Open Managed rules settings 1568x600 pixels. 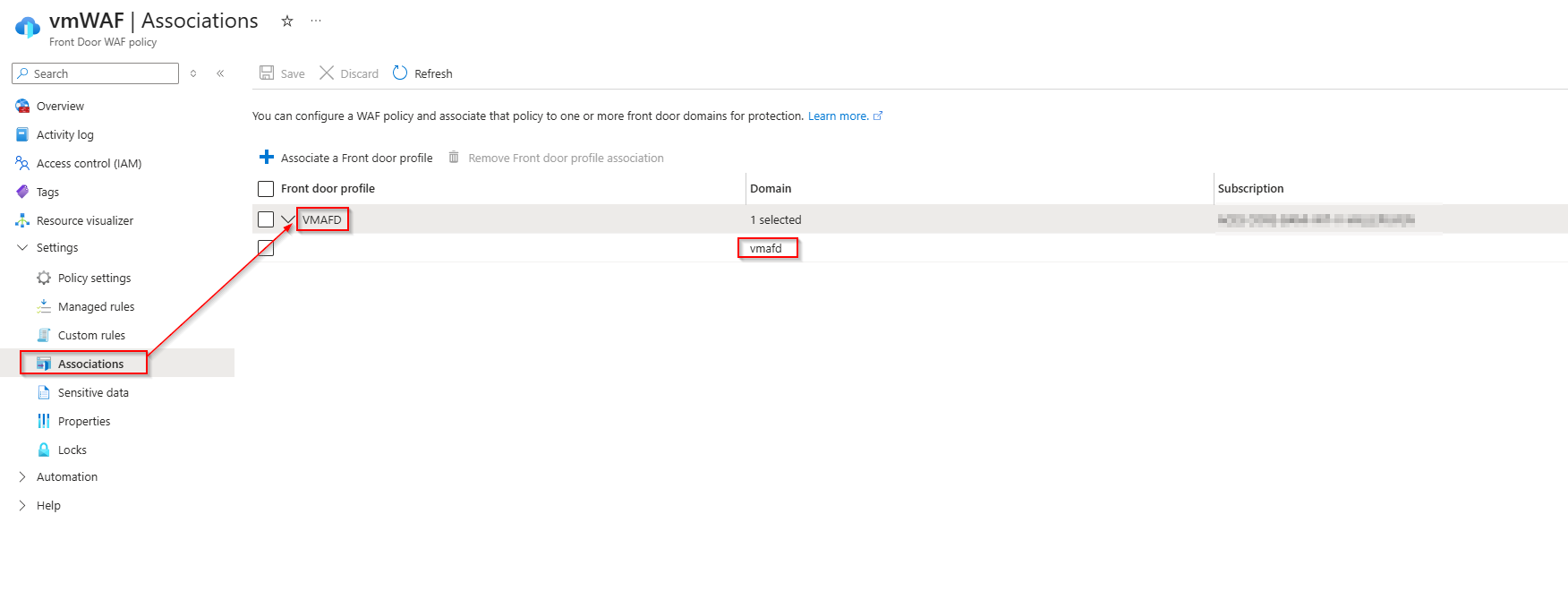click(x=96, y=306)
